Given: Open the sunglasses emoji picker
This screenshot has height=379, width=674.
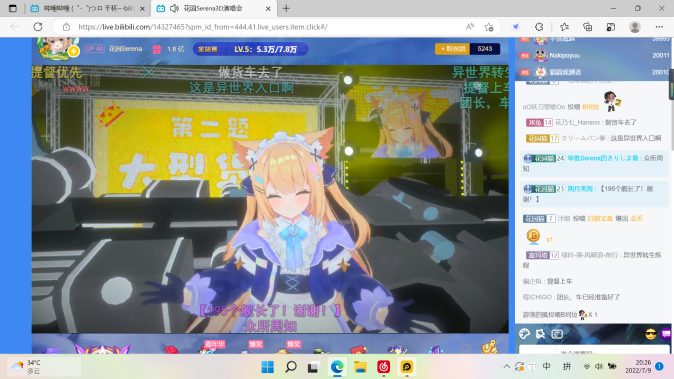Looking at the screenshot, I should click(x=650, y=334).
